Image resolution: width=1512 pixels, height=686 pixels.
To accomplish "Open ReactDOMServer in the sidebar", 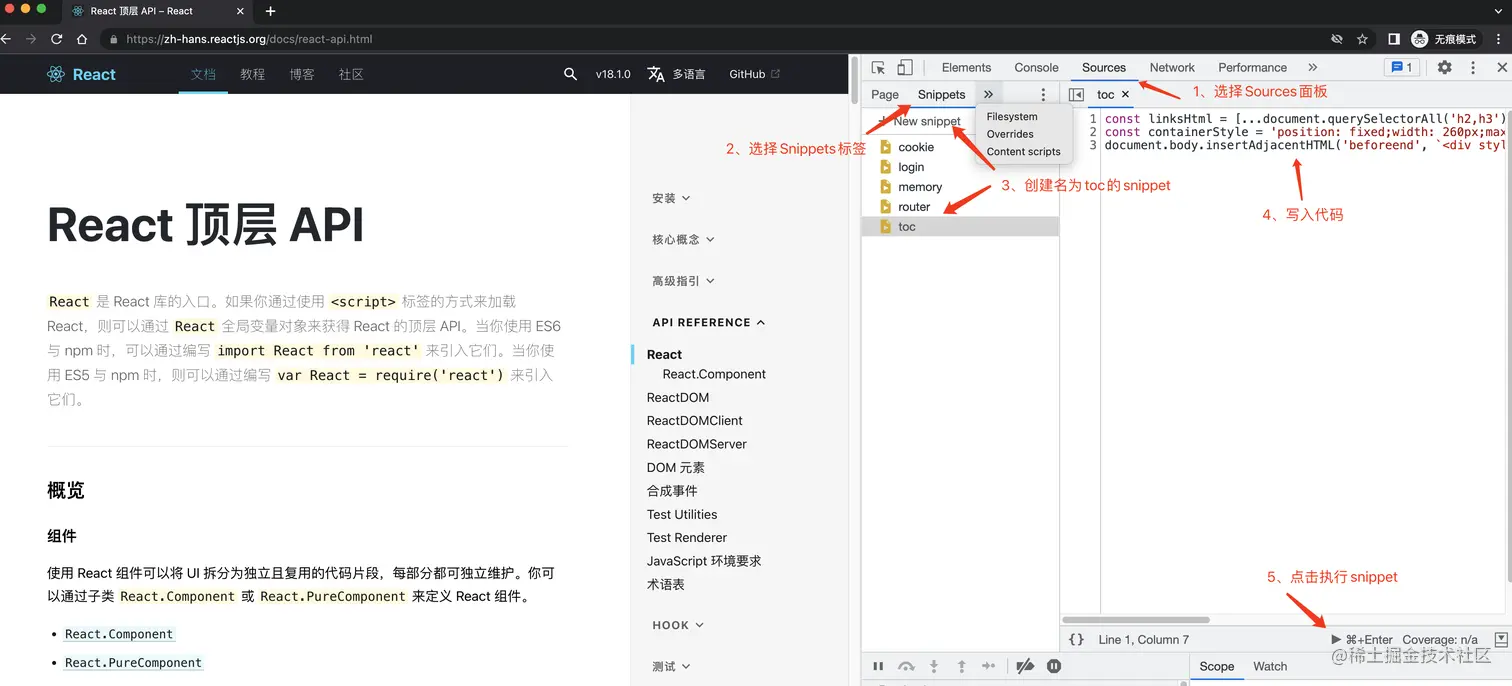I will point(697,444).
